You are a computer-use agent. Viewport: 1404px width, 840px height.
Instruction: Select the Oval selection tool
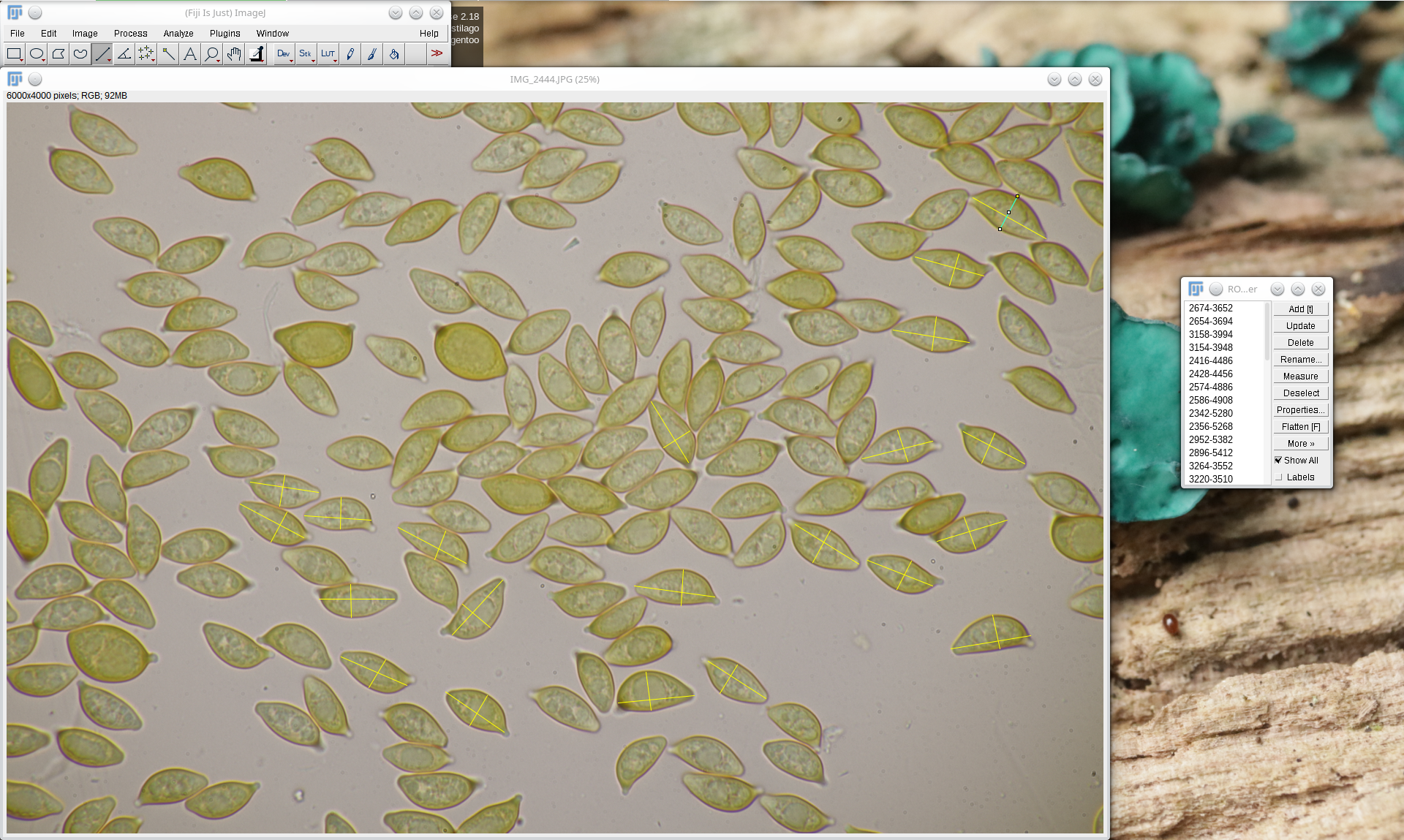[37, 53]
